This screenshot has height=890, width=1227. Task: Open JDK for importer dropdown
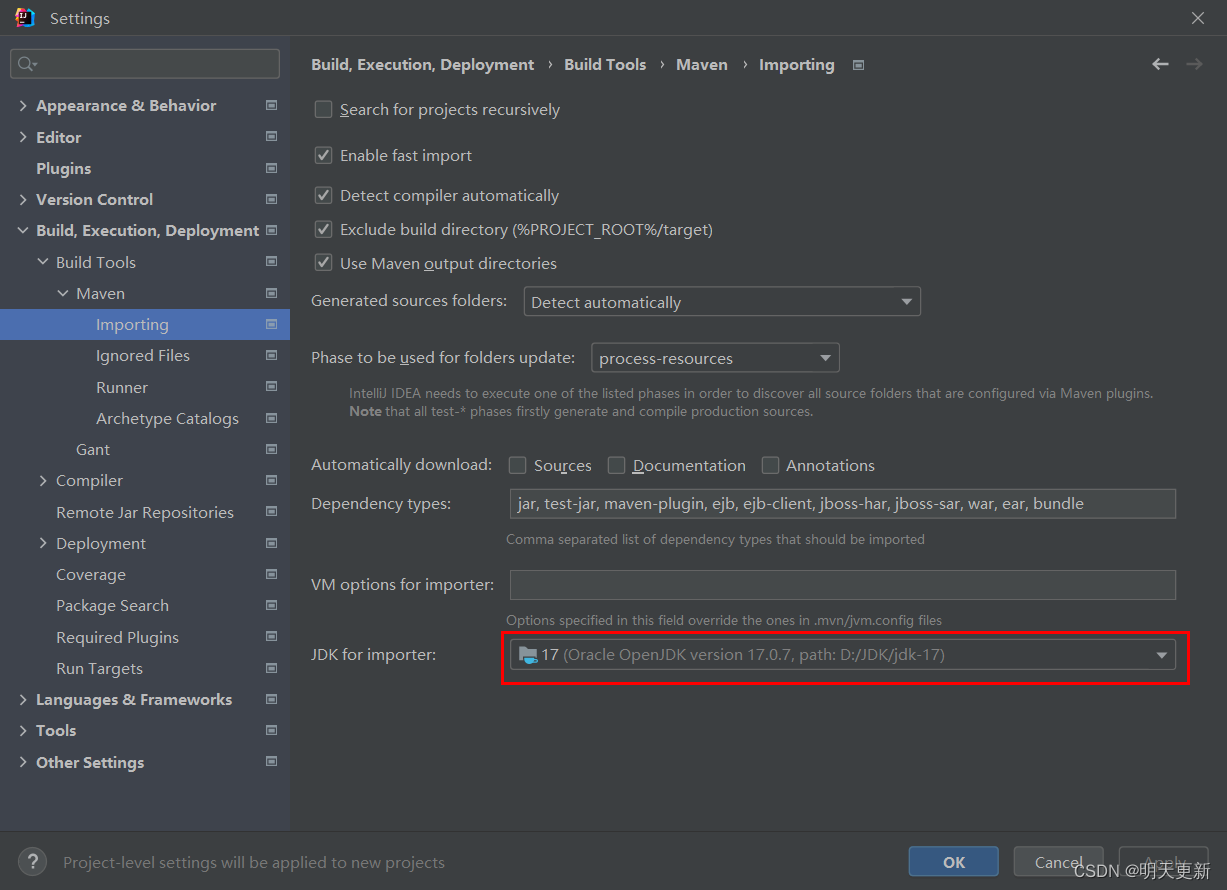click(x=842, y=655)
